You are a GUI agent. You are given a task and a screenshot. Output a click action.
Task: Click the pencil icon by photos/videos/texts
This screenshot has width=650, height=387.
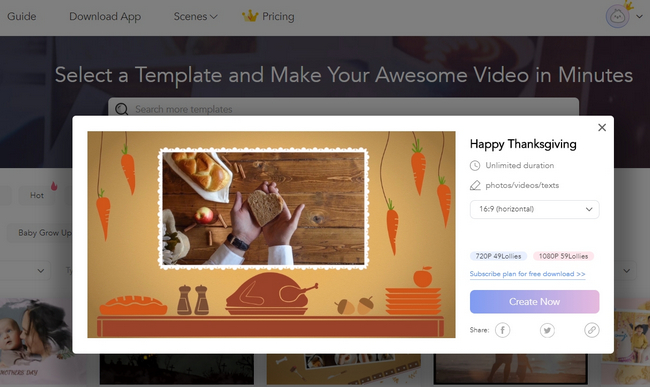pyautogui.click(x=475, y=185)
